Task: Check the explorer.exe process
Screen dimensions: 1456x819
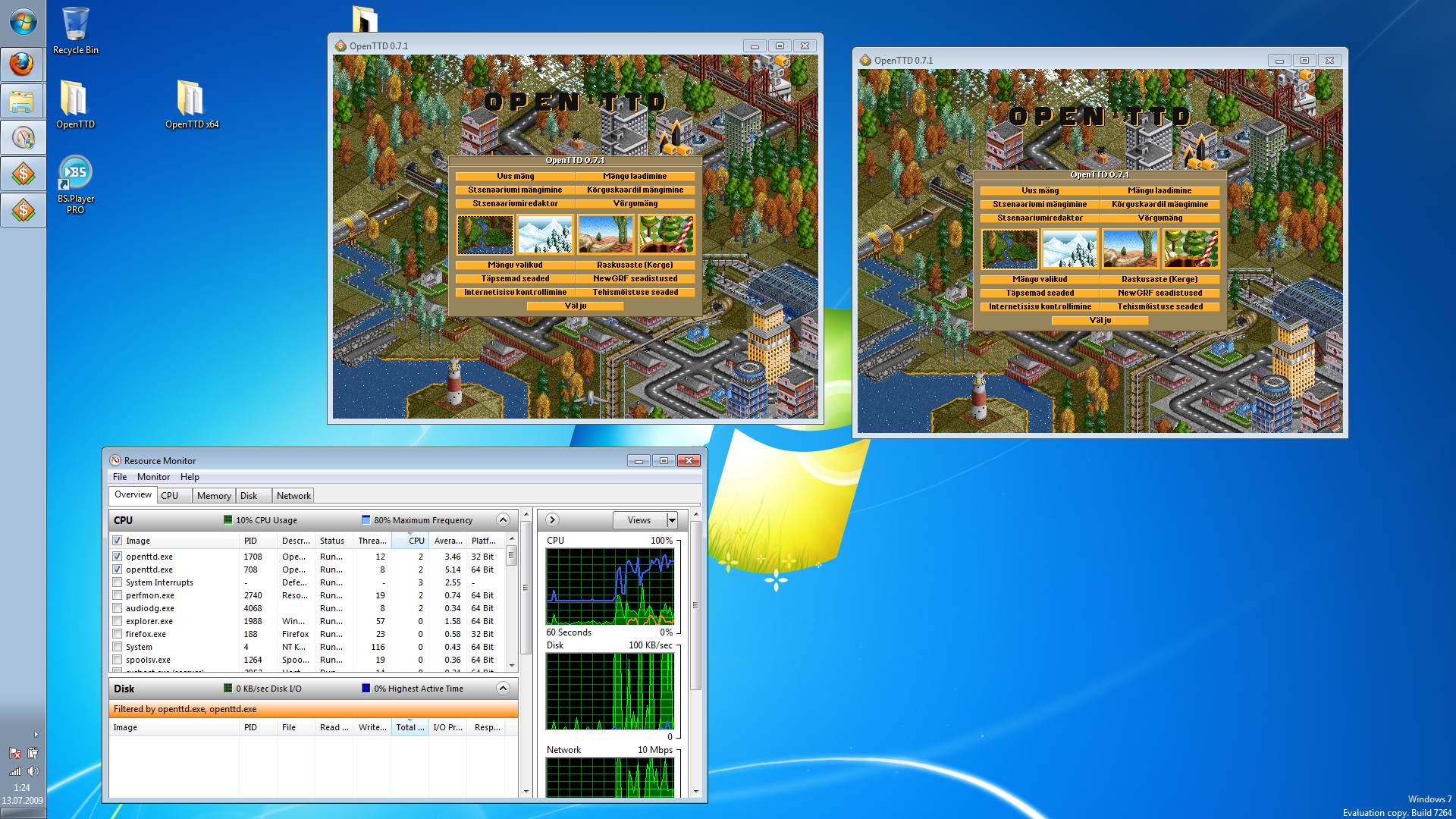Action: point(118,621)
